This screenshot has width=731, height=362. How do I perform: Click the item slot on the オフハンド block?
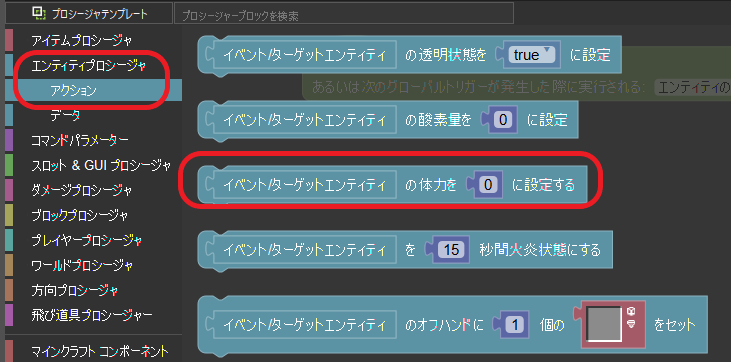coord(604,324)
